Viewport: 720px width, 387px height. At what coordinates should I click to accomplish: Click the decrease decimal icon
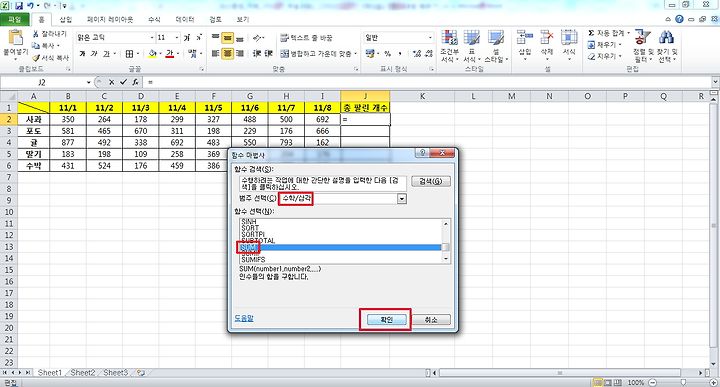pyautogui.click(x=429, y=54)
